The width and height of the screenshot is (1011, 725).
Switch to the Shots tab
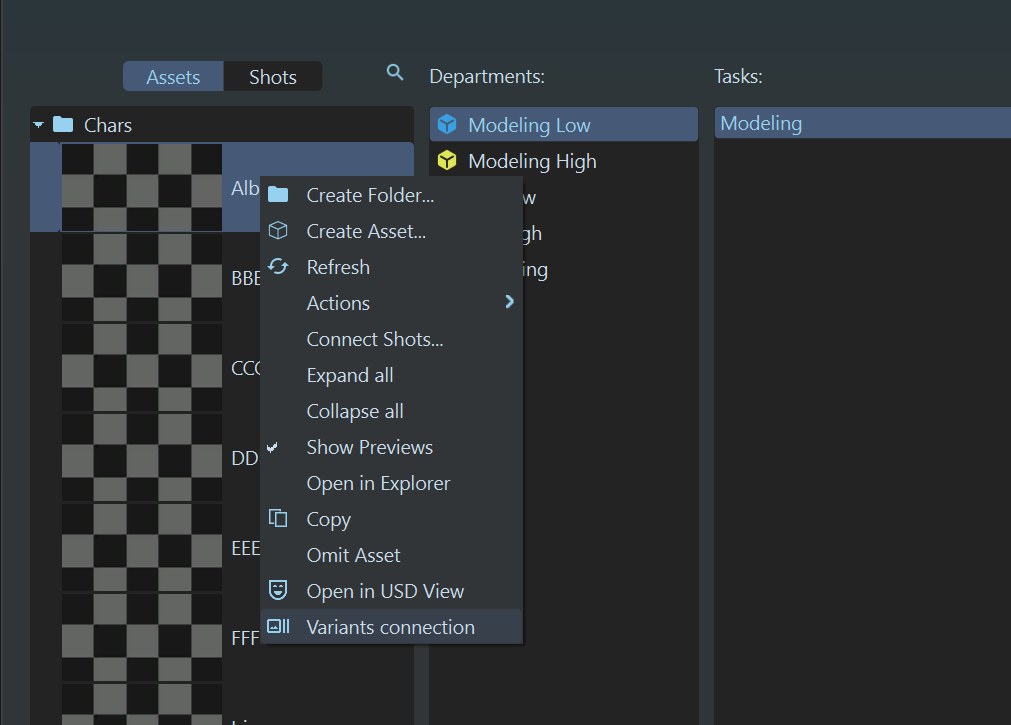(x=272, y=77)
